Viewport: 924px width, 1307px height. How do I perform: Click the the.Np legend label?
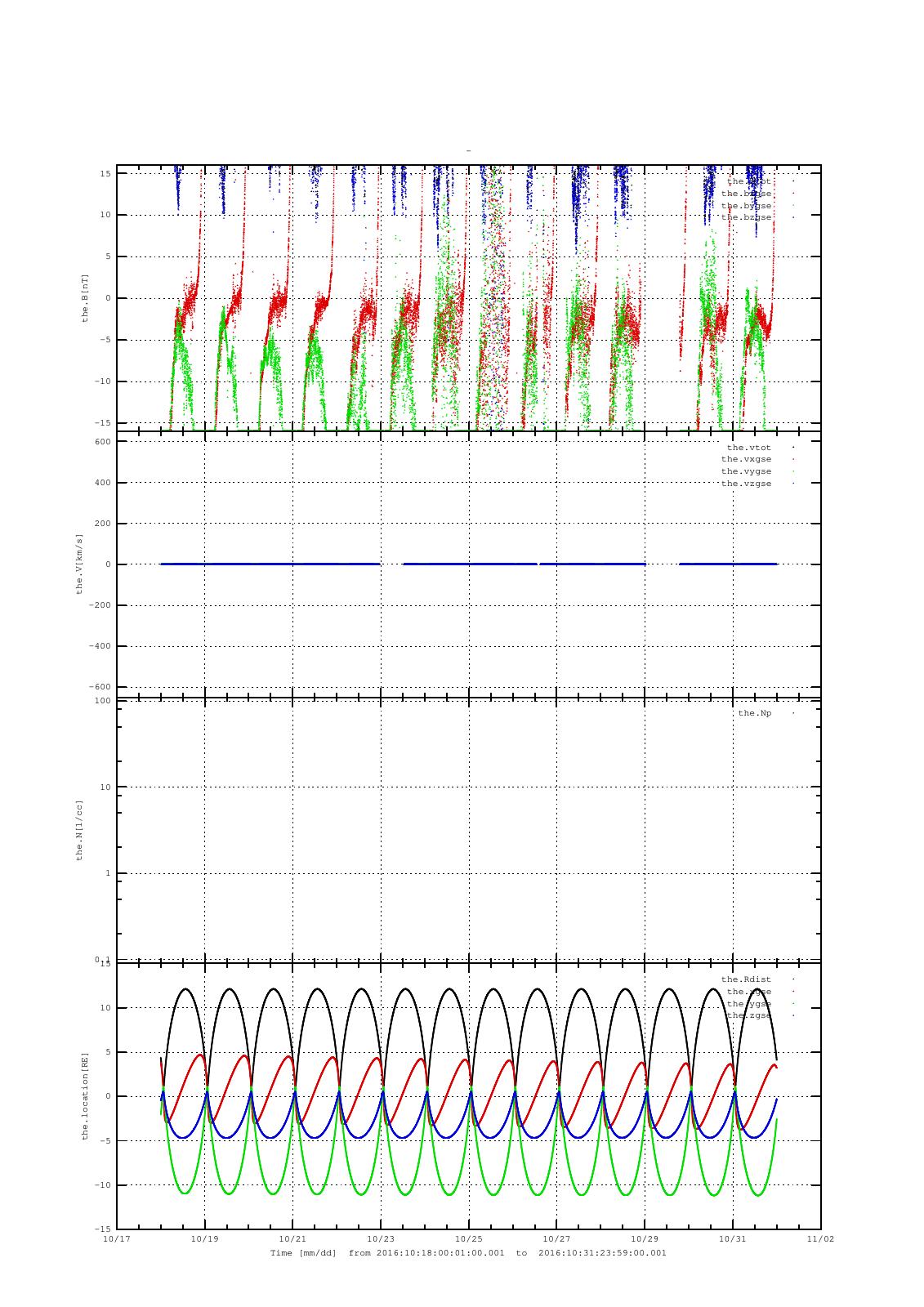(x=754, y=713)
